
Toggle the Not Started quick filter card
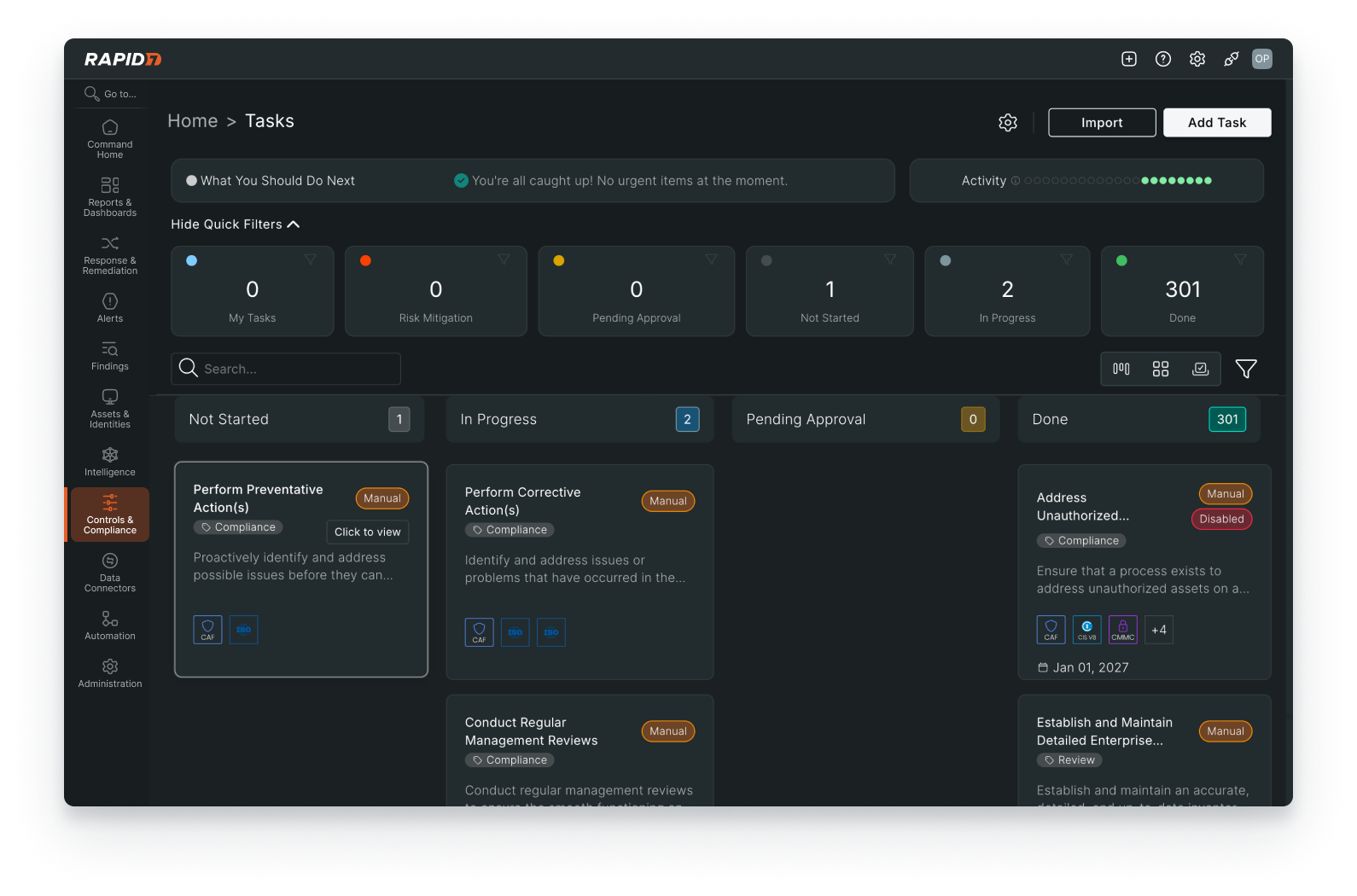pyautogui.click(x=830, y=291)
